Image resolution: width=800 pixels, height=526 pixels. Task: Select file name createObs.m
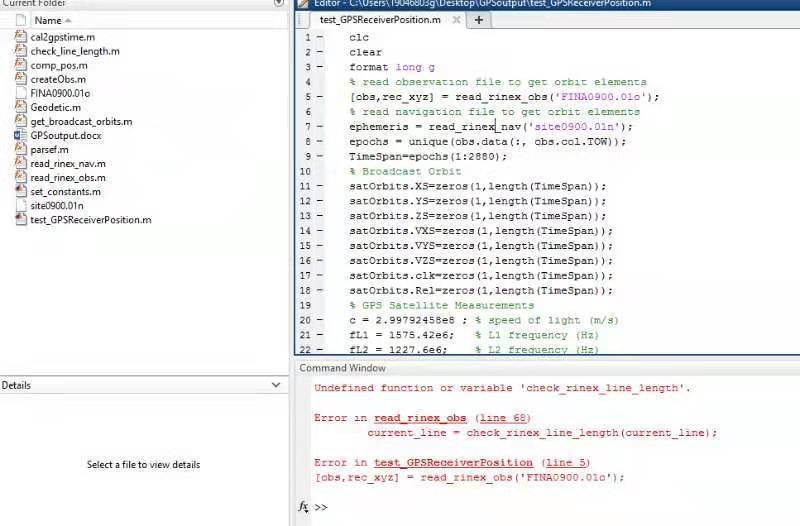click(x=58, y=79)
